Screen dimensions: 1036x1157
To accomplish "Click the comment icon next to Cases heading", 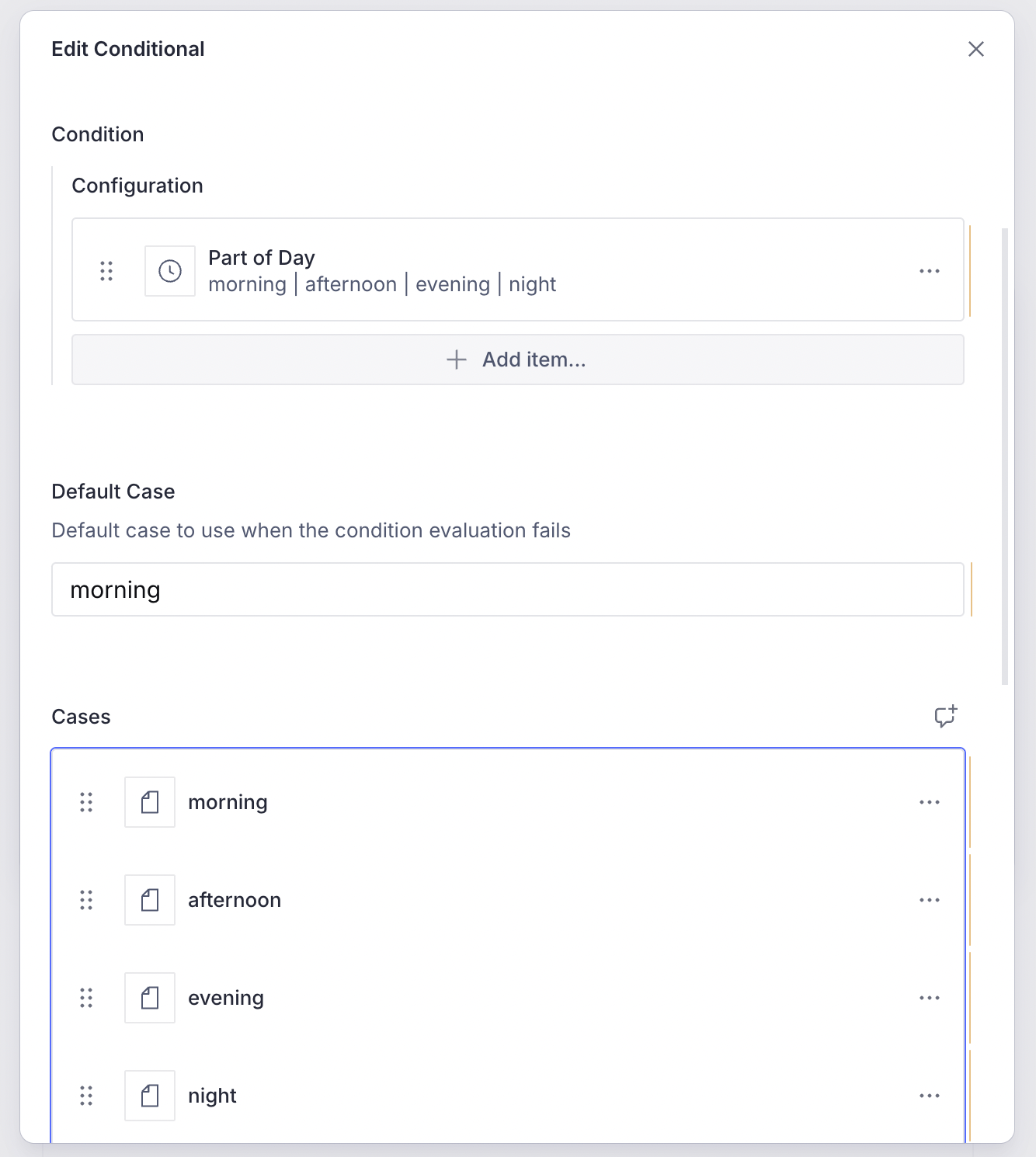I will pyautogui.click(x=946, y=717).
